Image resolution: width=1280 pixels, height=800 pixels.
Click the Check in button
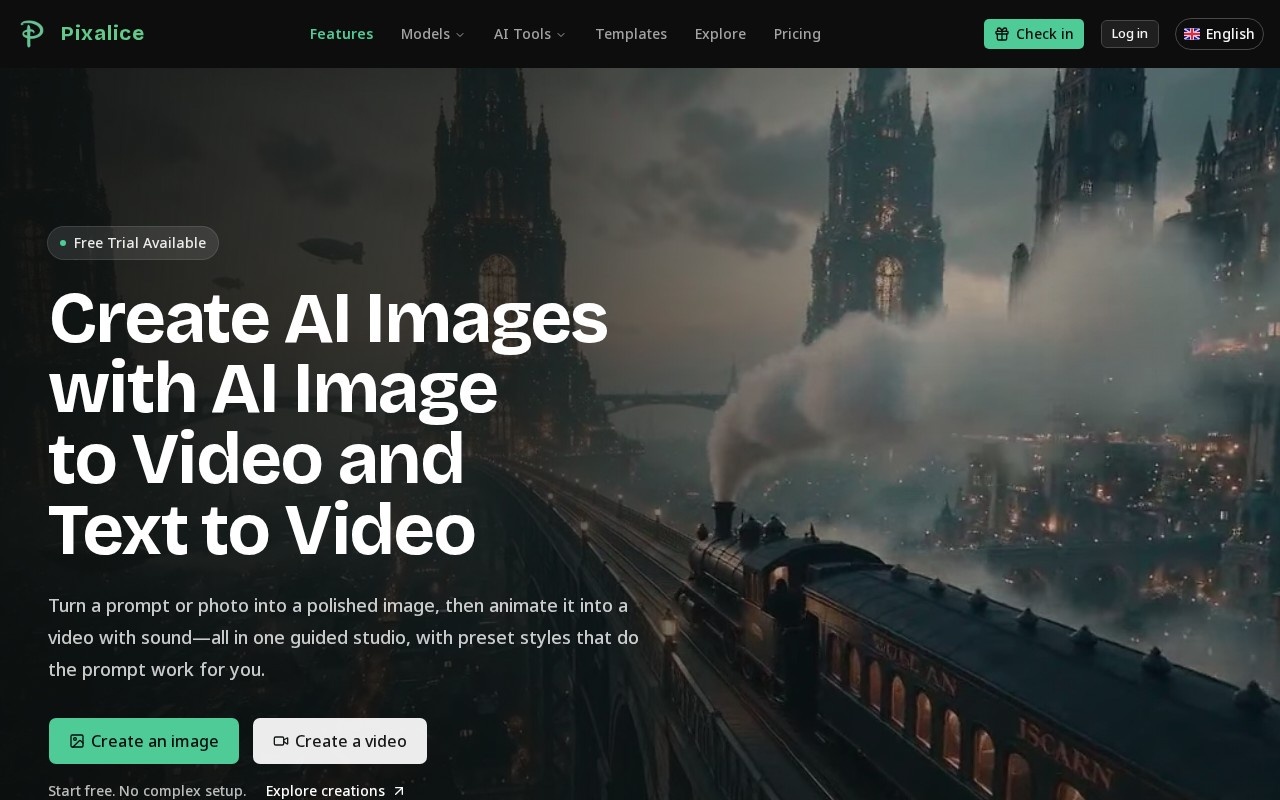coord(1034,34)
